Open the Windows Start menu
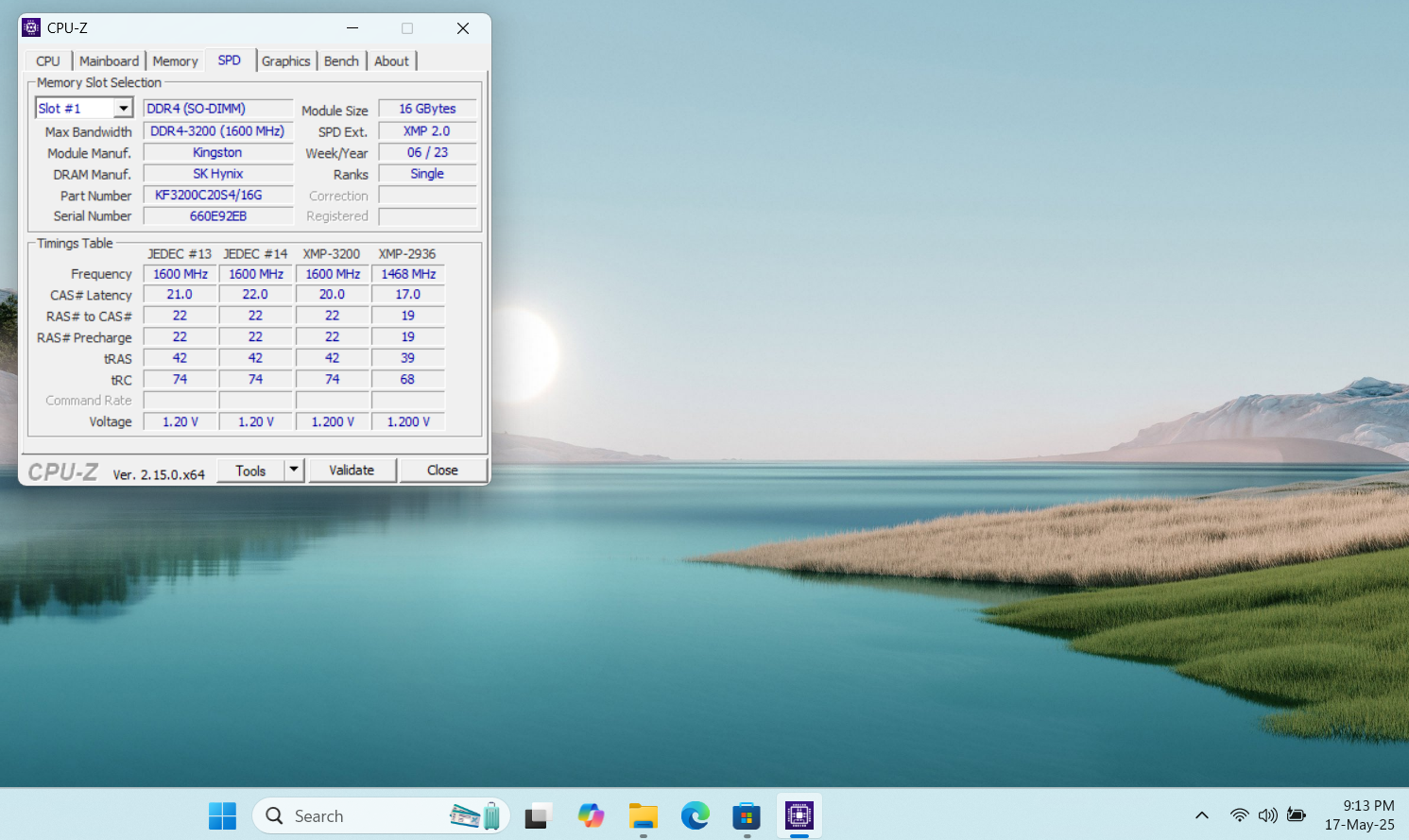 (222, 815)
